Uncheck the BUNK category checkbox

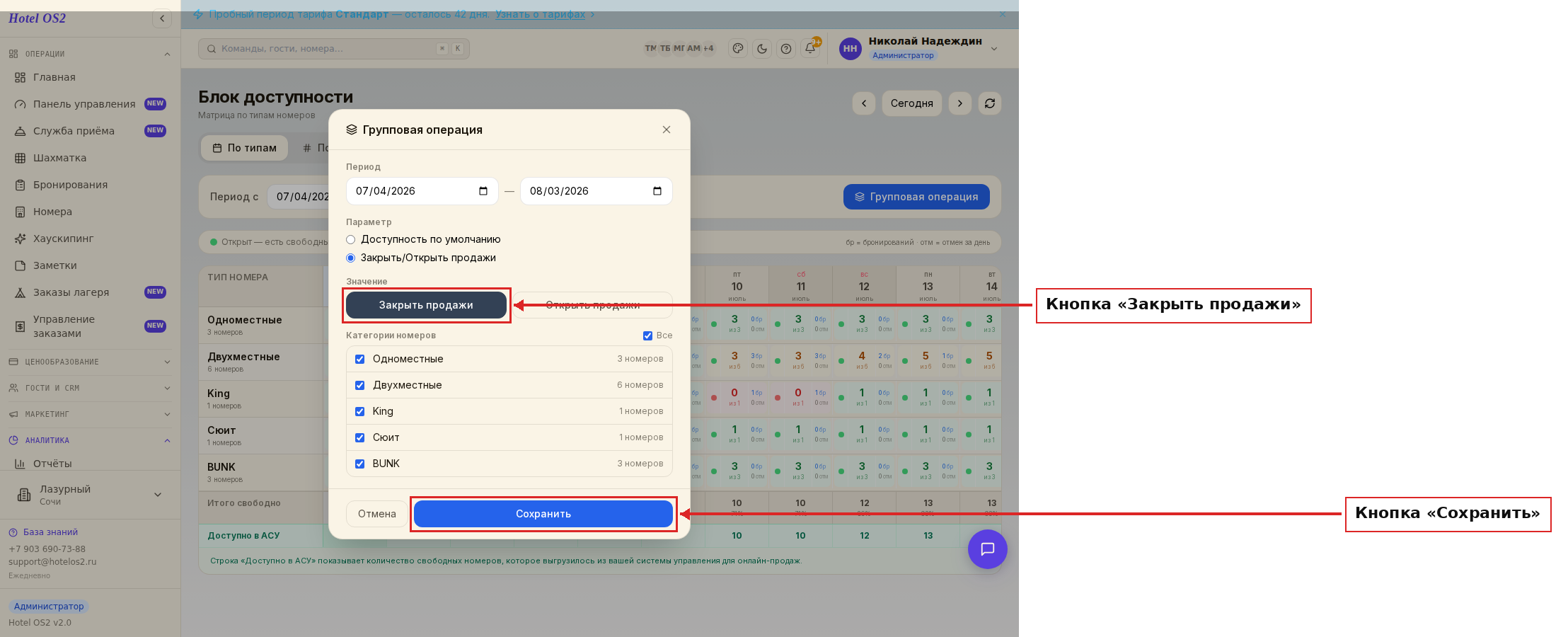(360, 464)
